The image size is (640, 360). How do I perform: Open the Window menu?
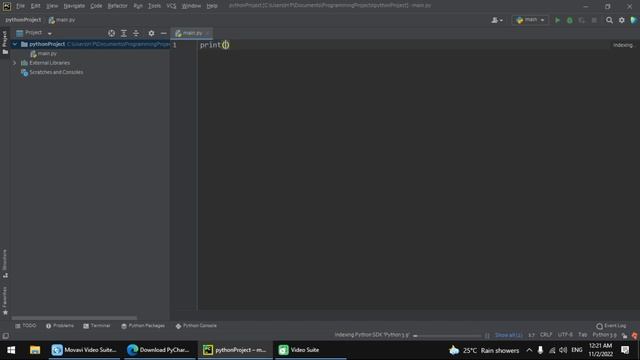tap(191, 6)
